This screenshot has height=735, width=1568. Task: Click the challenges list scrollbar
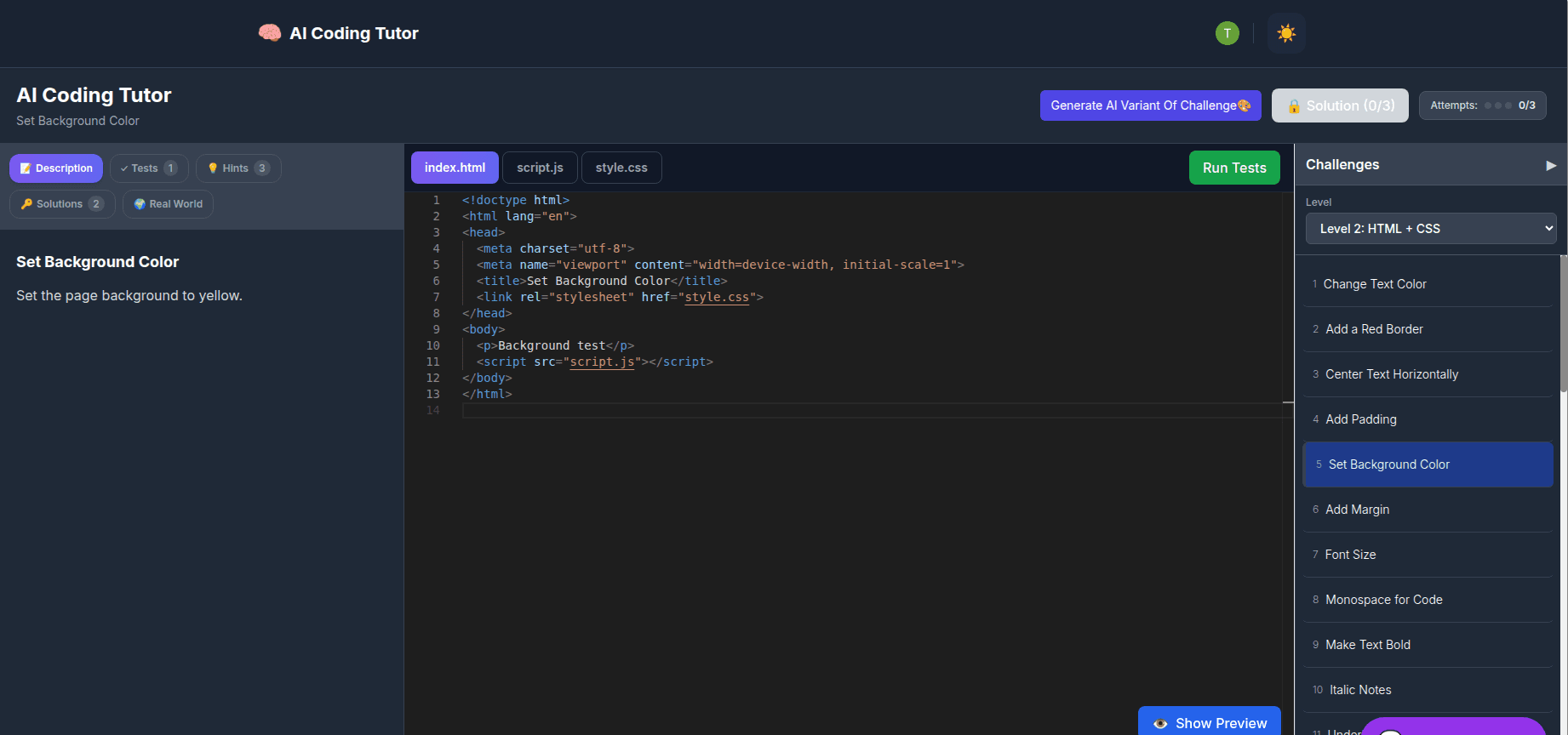click(x=1563, y=323)
